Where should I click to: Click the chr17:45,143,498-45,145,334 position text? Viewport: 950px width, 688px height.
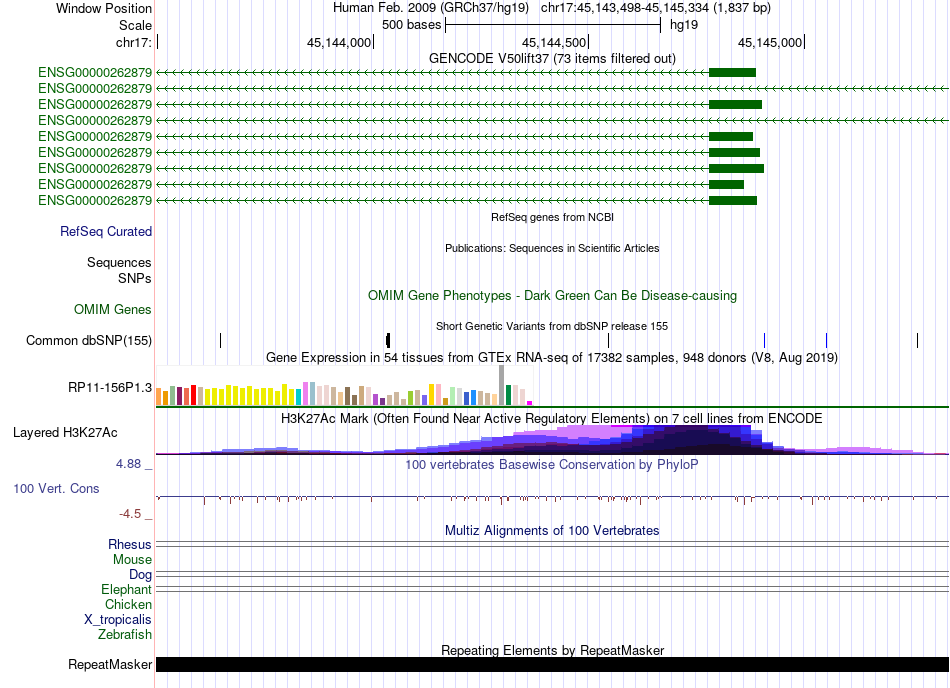(x=656, y=8)
